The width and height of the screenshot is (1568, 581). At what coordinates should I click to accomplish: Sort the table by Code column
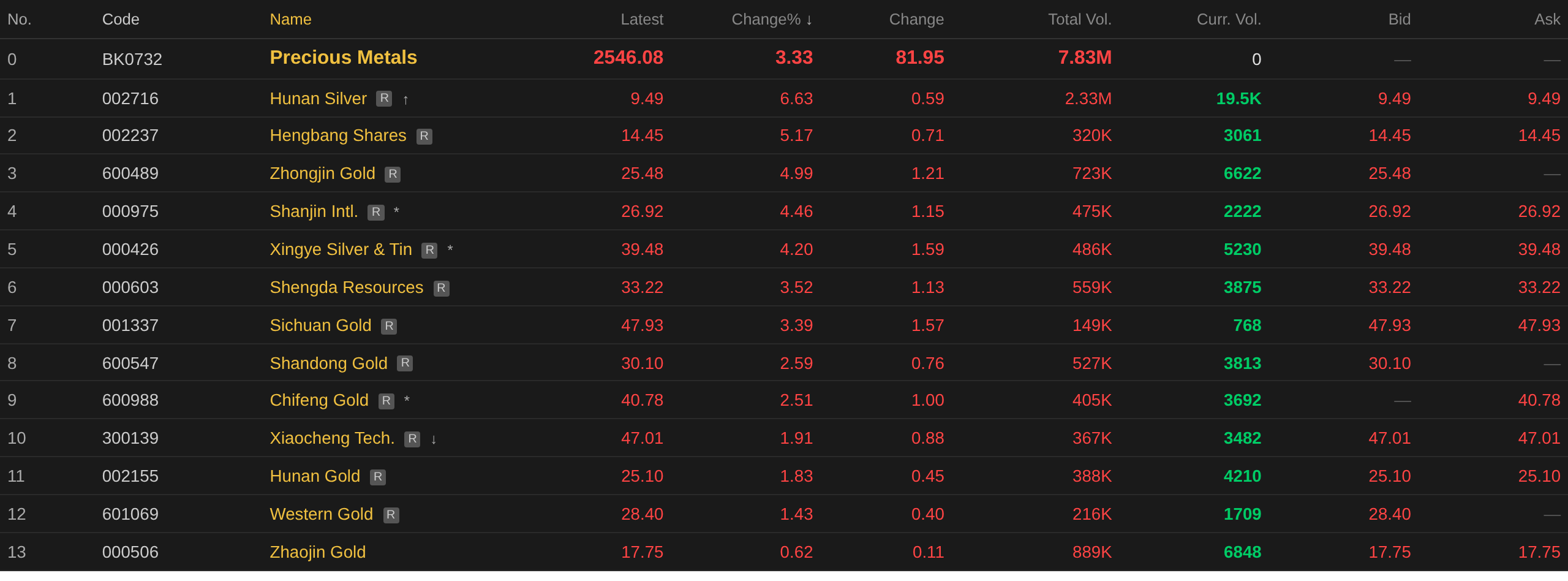[121, 20]
